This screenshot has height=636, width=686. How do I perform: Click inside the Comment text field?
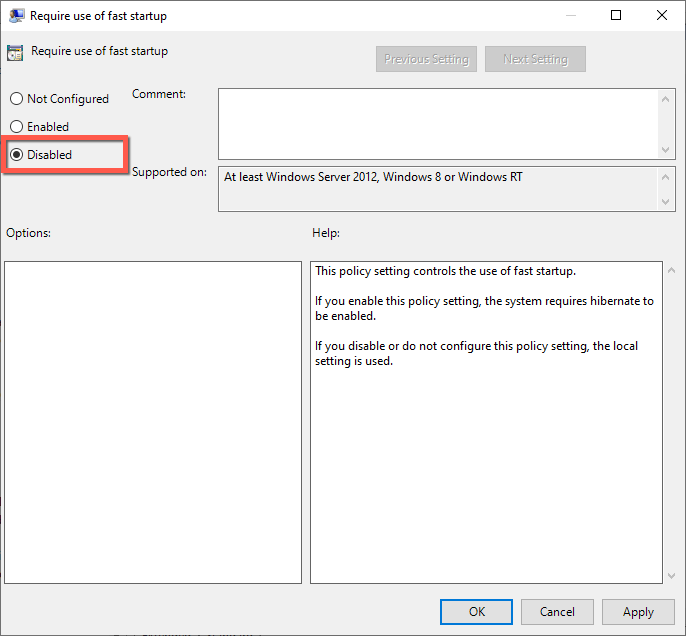[438, 123]
